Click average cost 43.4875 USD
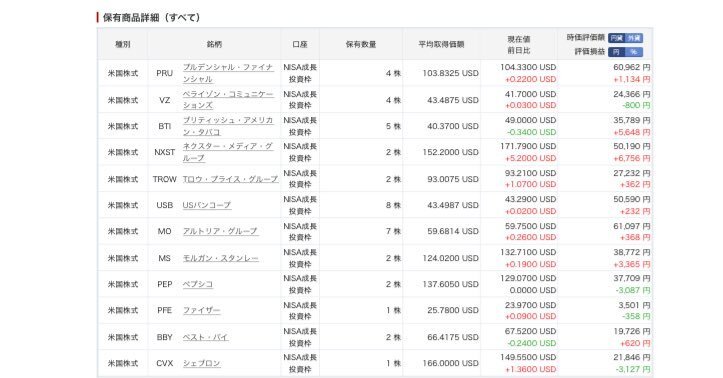The image size is (723, 378). coord(452,100)
